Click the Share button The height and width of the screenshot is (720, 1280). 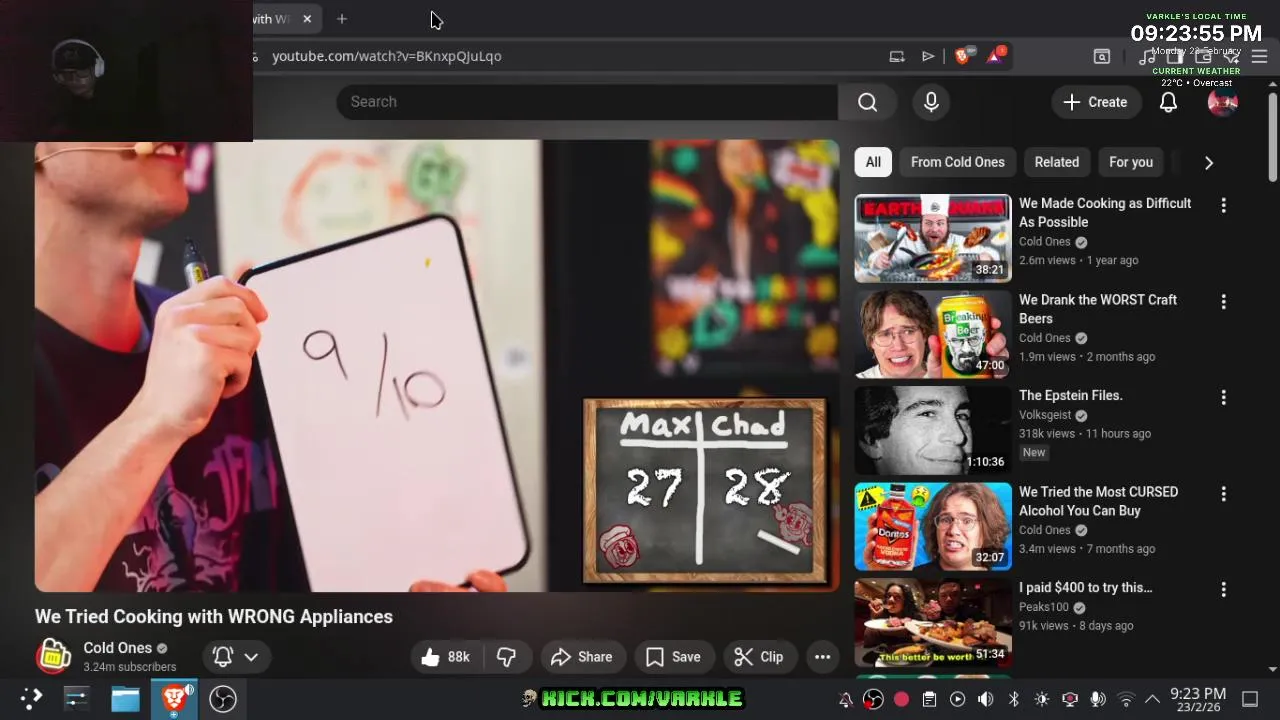581,657
